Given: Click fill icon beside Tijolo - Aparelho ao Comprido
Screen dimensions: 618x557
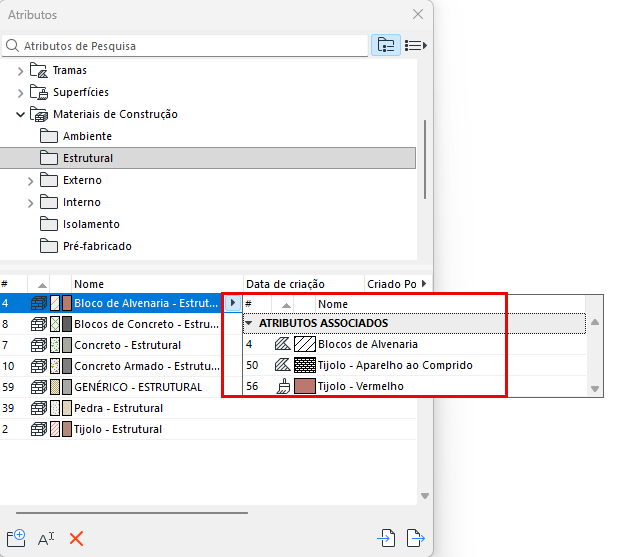Looking at the screenshot, I should coord(282,365).
